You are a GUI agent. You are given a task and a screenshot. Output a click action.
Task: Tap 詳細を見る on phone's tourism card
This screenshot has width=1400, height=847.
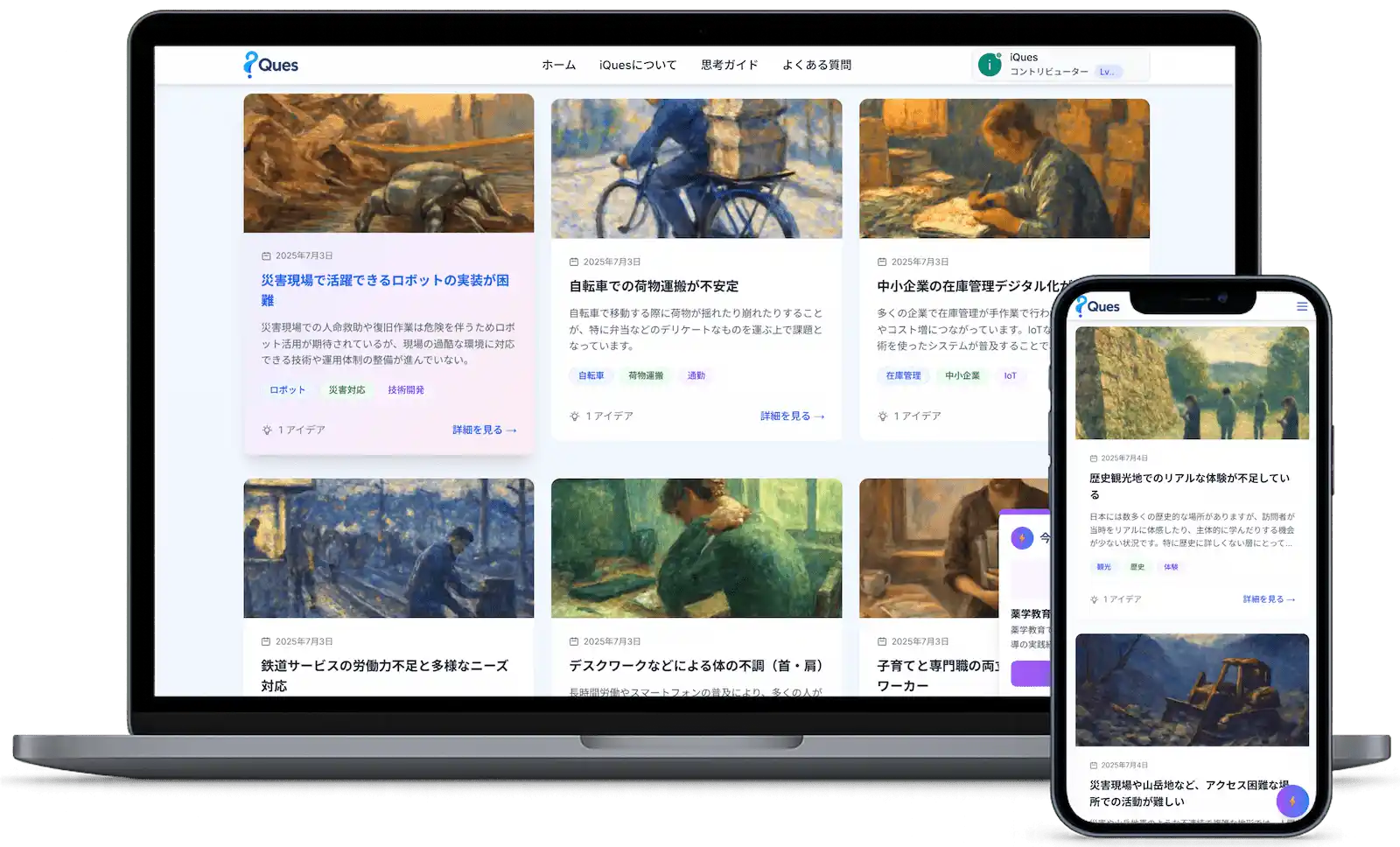[x=1268, y=599]
